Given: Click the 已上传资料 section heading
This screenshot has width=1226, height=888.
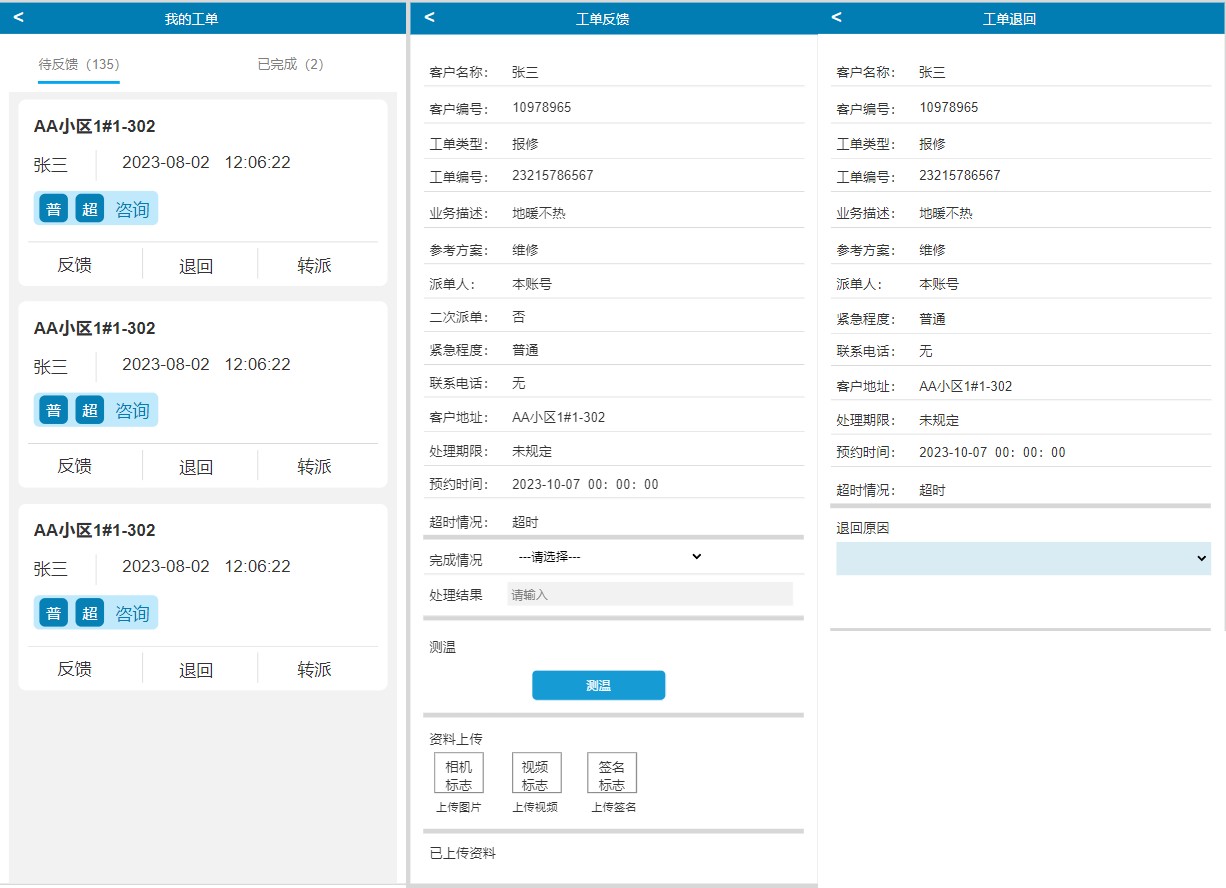Looking at the screenshot, I should pyautogui.click(x=463, y=853).
